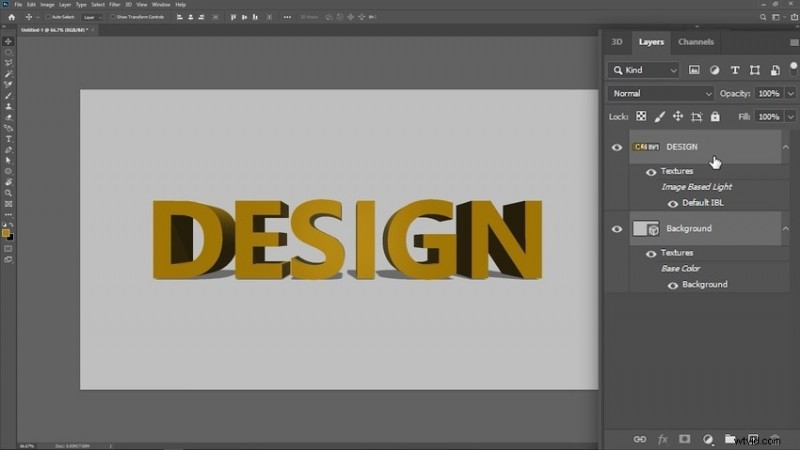Select the Elliptical Marquee tool

point(8,52)
